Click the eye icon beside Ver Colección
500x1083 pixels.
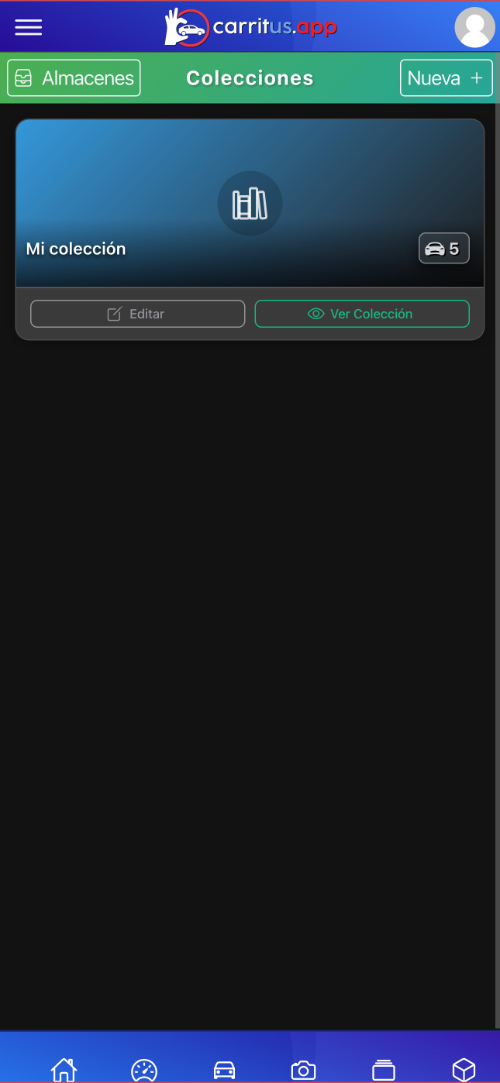point(316,314)
